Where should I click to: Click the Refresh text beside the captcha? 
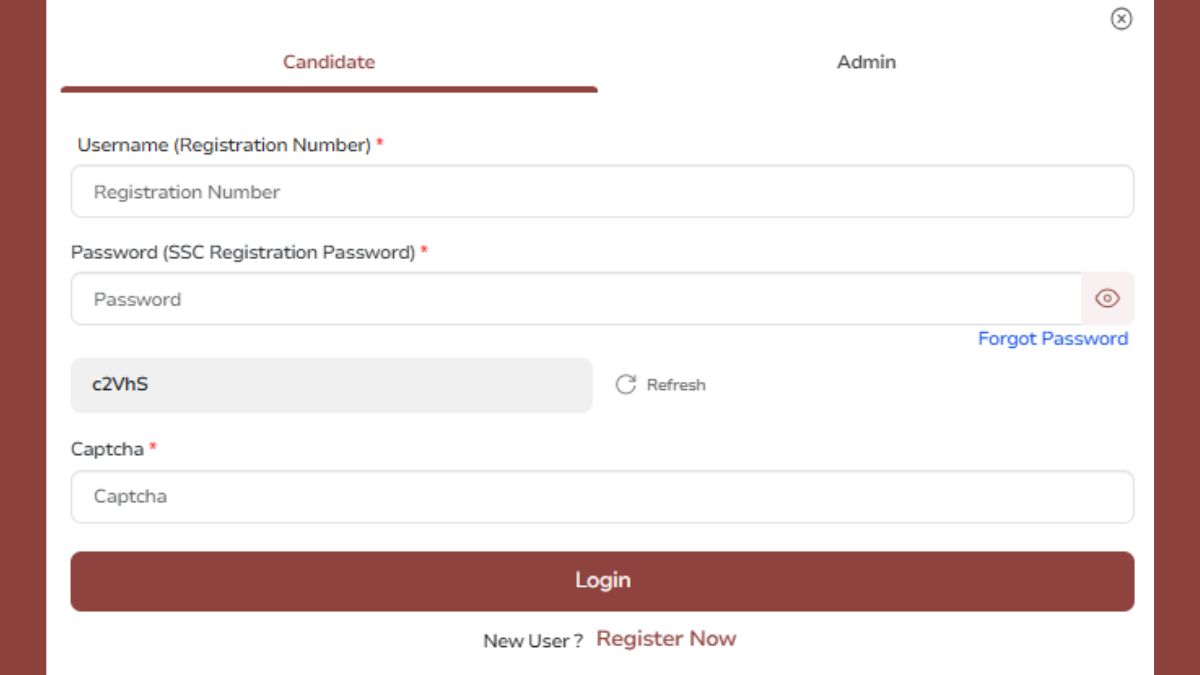point(676,385)
